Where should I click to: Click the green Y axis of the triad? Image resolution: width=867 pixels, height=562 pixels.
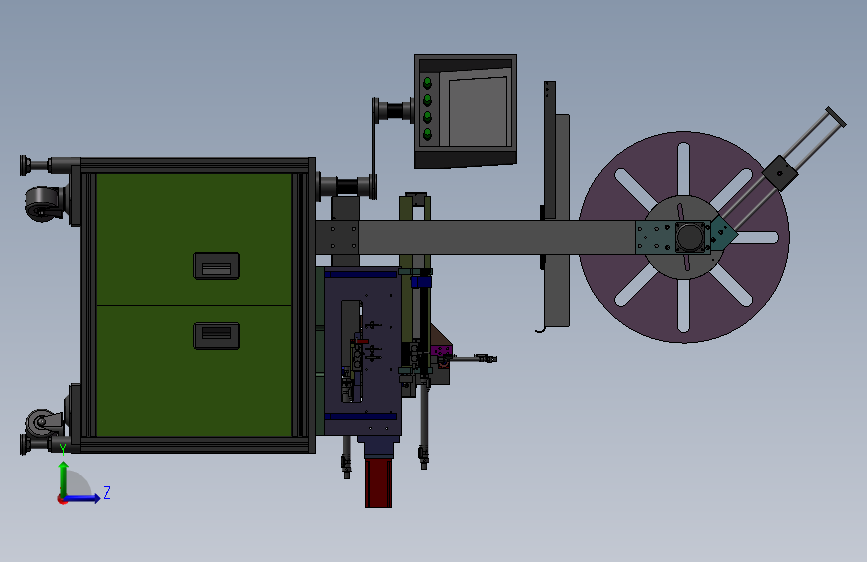point(64,478)
